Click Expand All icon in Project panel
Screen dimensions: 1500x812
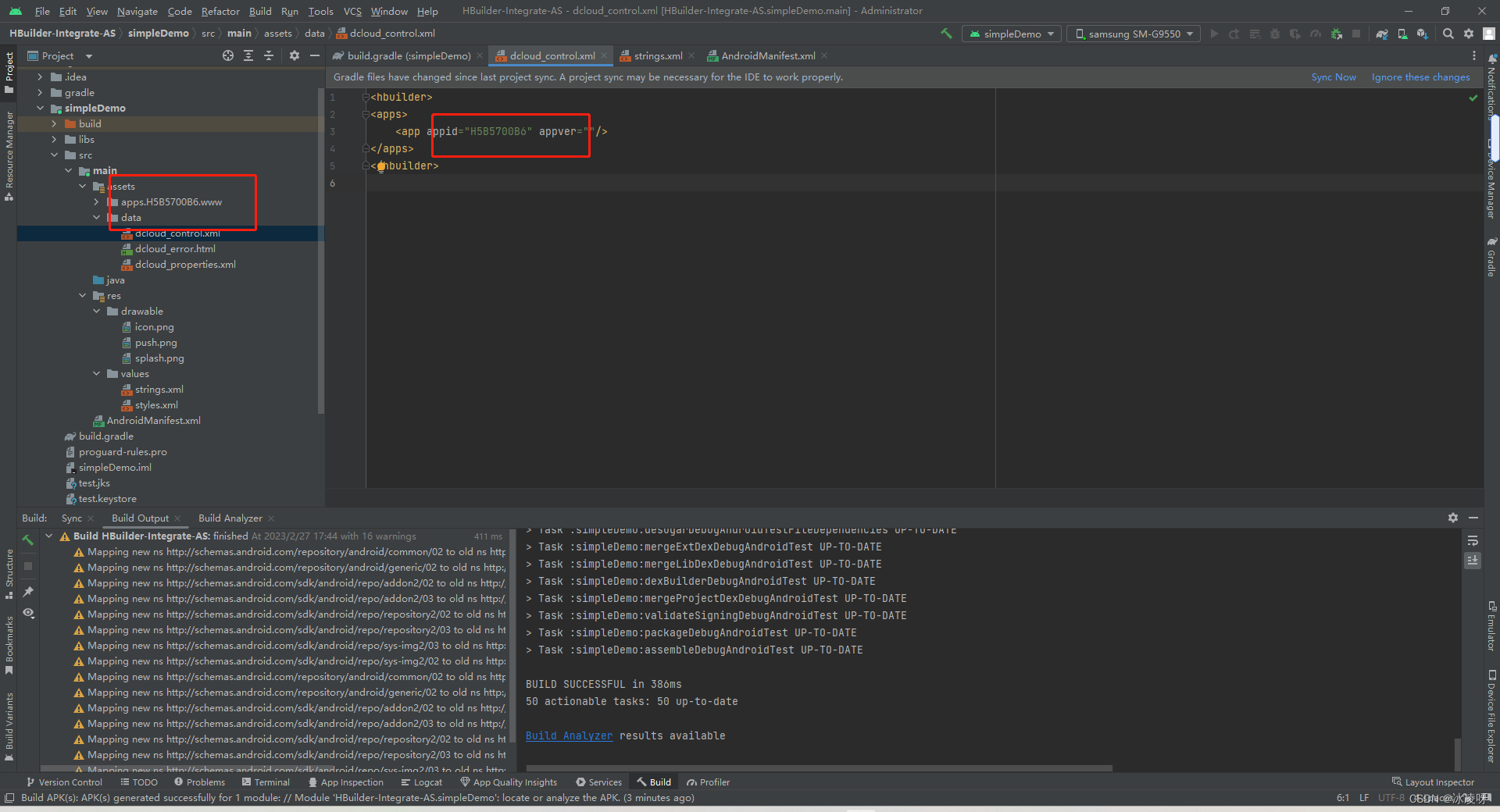point(248,55)
